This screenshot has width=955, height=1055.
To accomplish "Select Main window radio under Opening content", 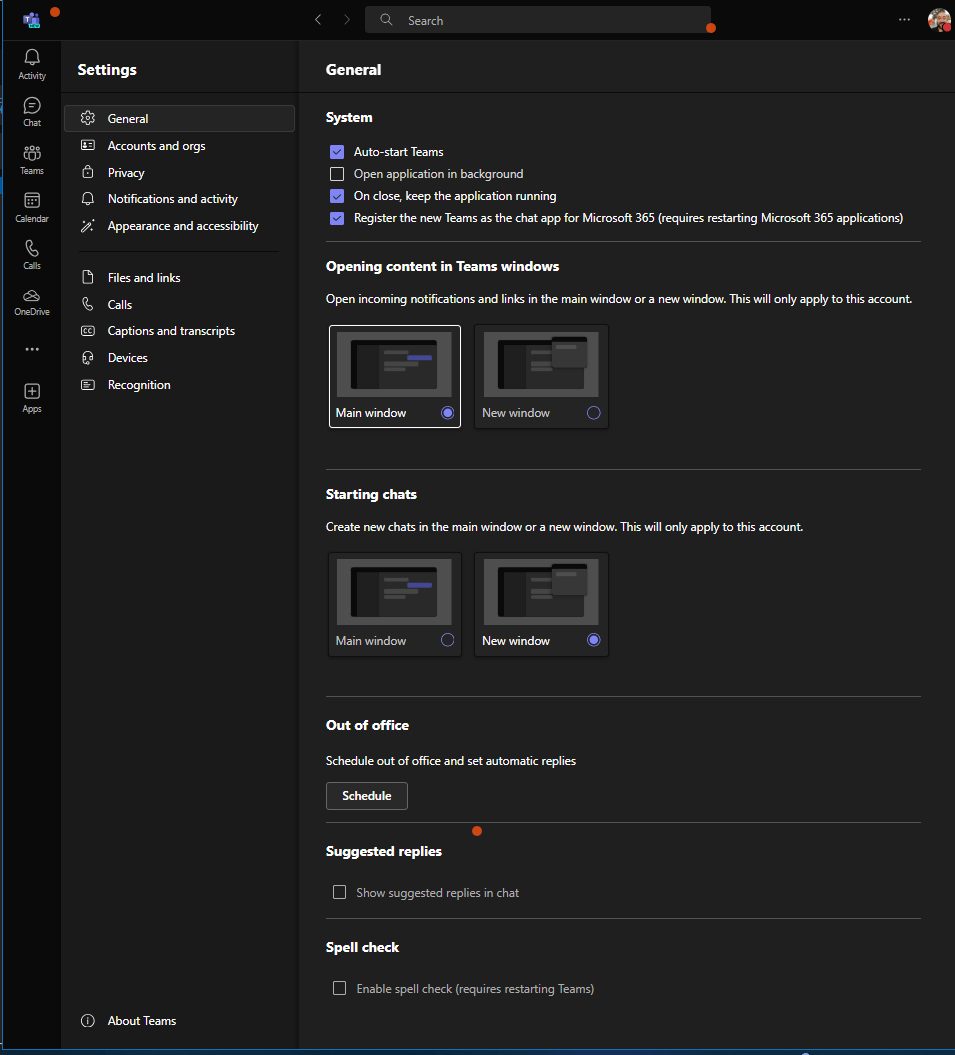I will (x=448, y=412).
